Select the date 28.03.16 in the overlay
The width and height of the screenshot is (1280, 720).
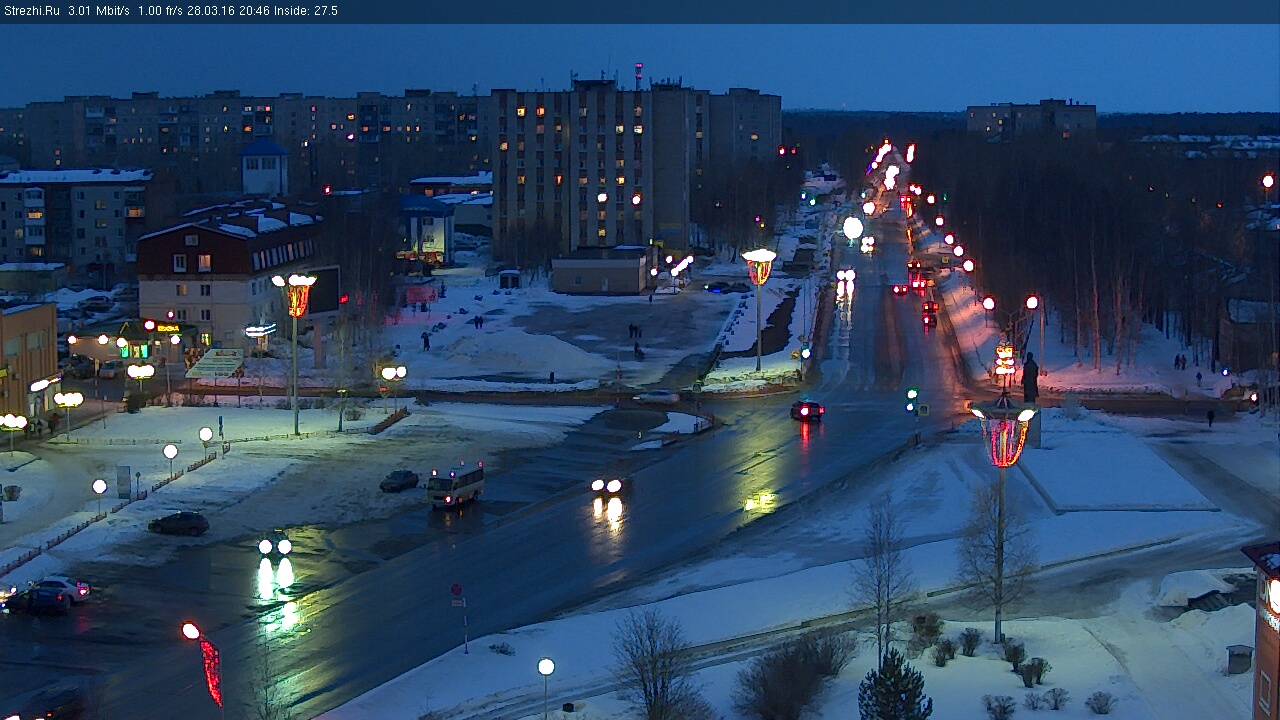pyautogui.click(x=210, y=11)
